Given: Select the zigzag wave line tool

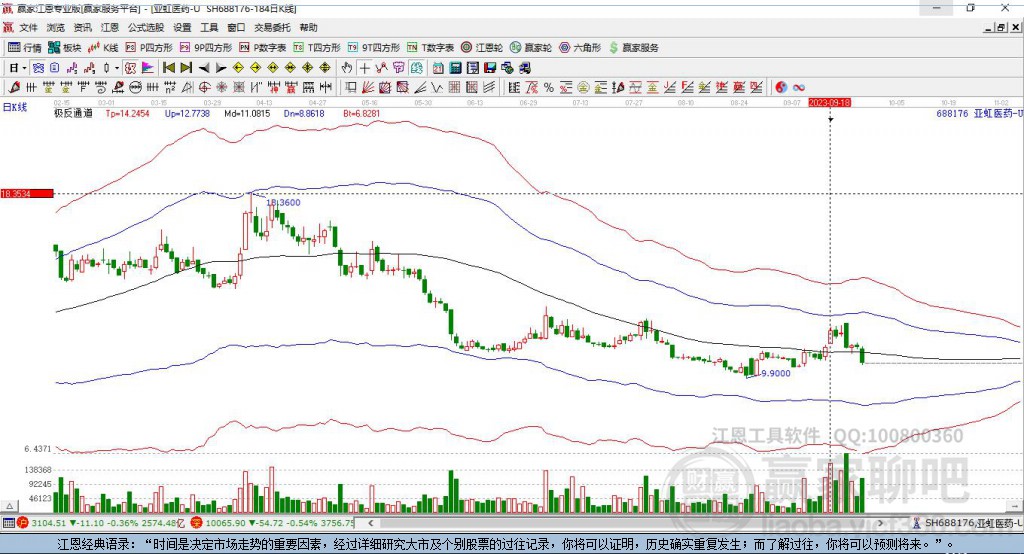Looking at the screenshot, I should (x=437, y=88).
